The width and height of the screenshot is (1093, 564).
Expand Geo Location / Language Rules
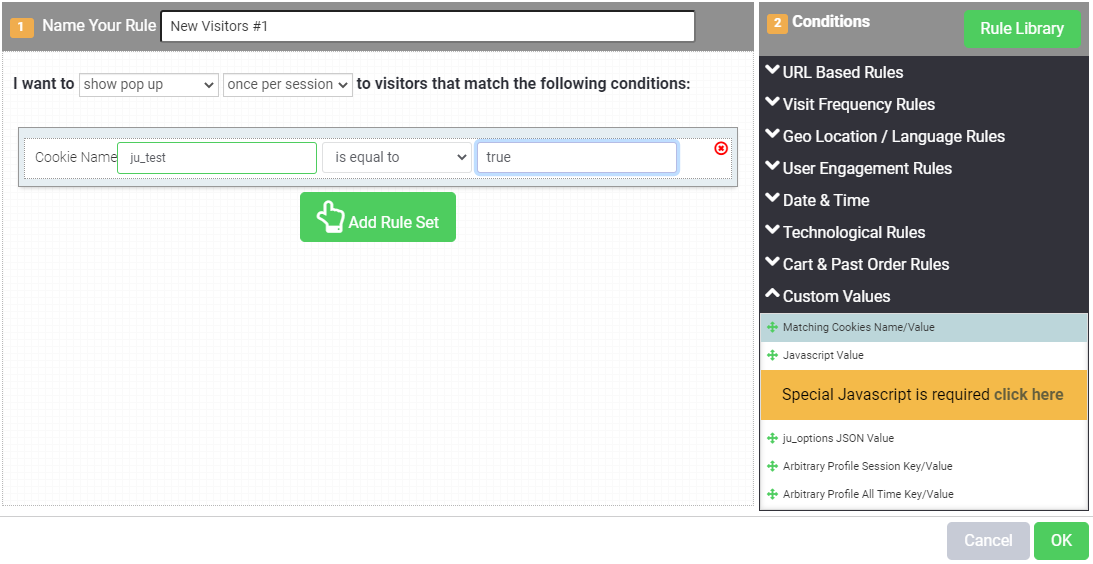pos(893,136)
